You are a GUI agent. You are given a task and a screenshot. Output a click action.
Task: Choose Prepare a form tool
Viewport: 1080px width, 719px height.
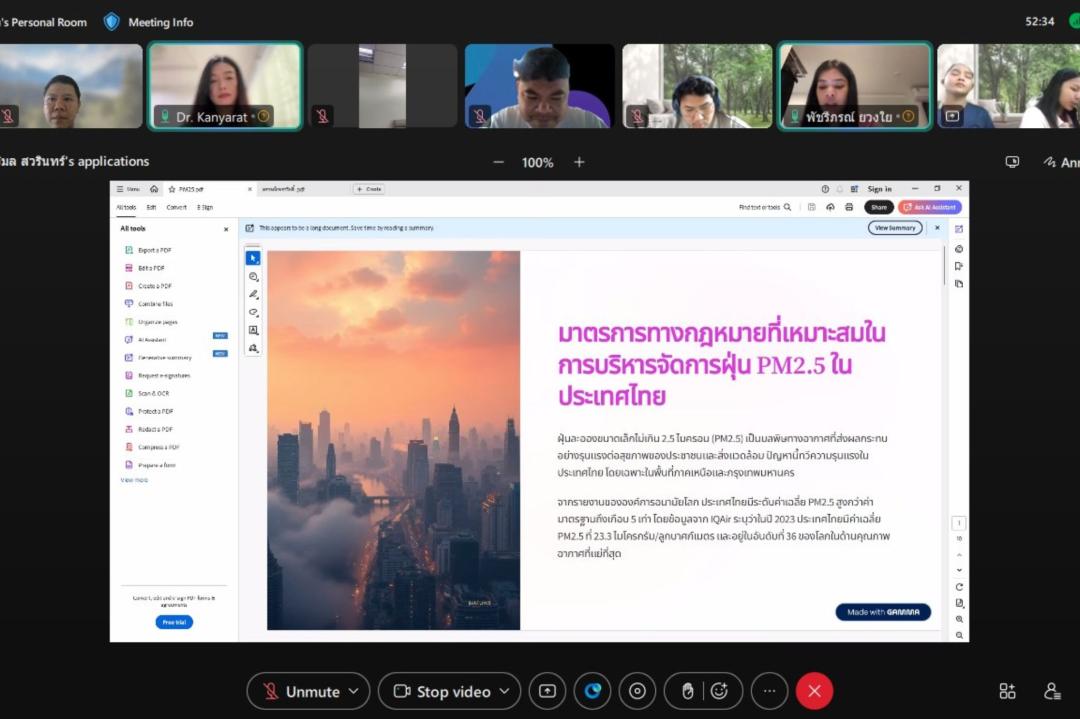click(x=150, y=465)
